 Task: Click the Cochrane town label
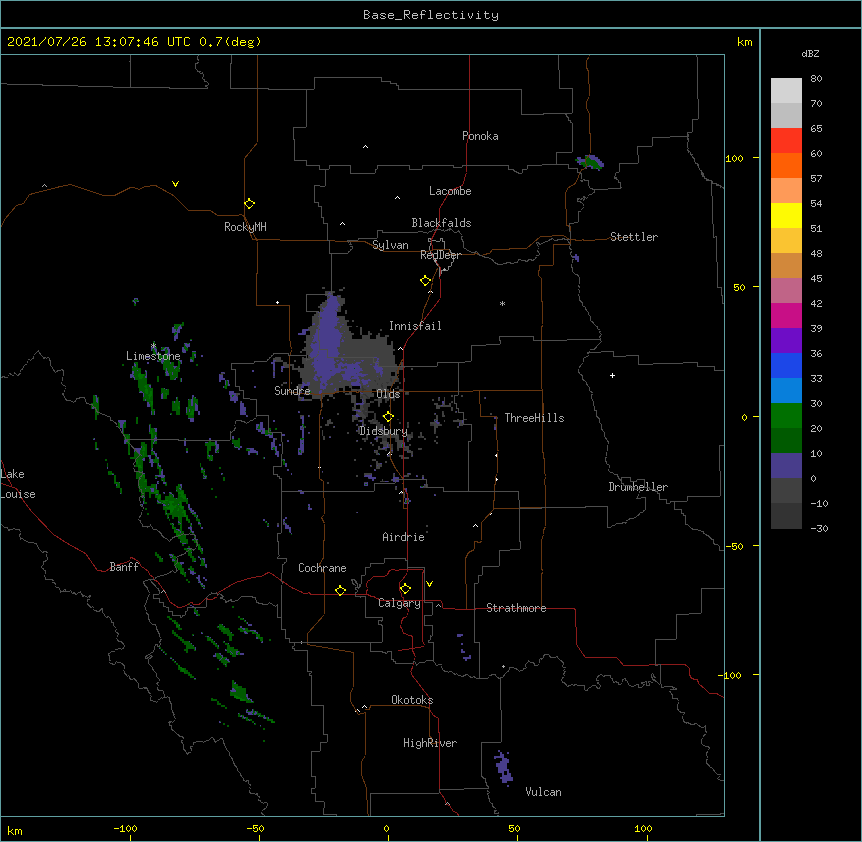tap(322, 568)
